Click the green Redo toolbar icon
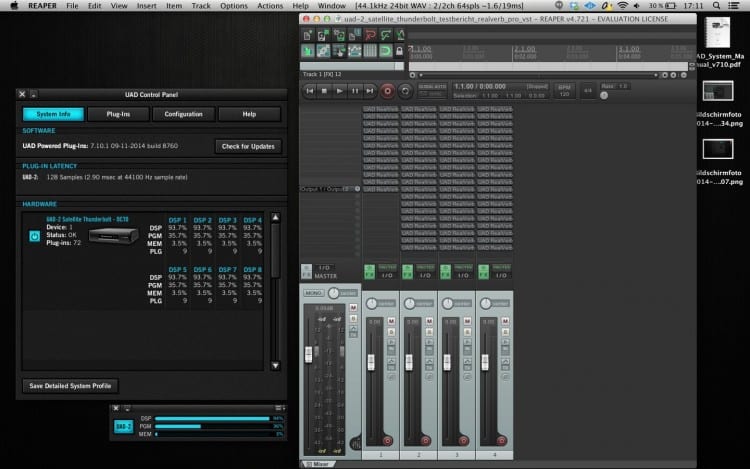This screenshot has height=469, width=750. click(x=386, y=35)
